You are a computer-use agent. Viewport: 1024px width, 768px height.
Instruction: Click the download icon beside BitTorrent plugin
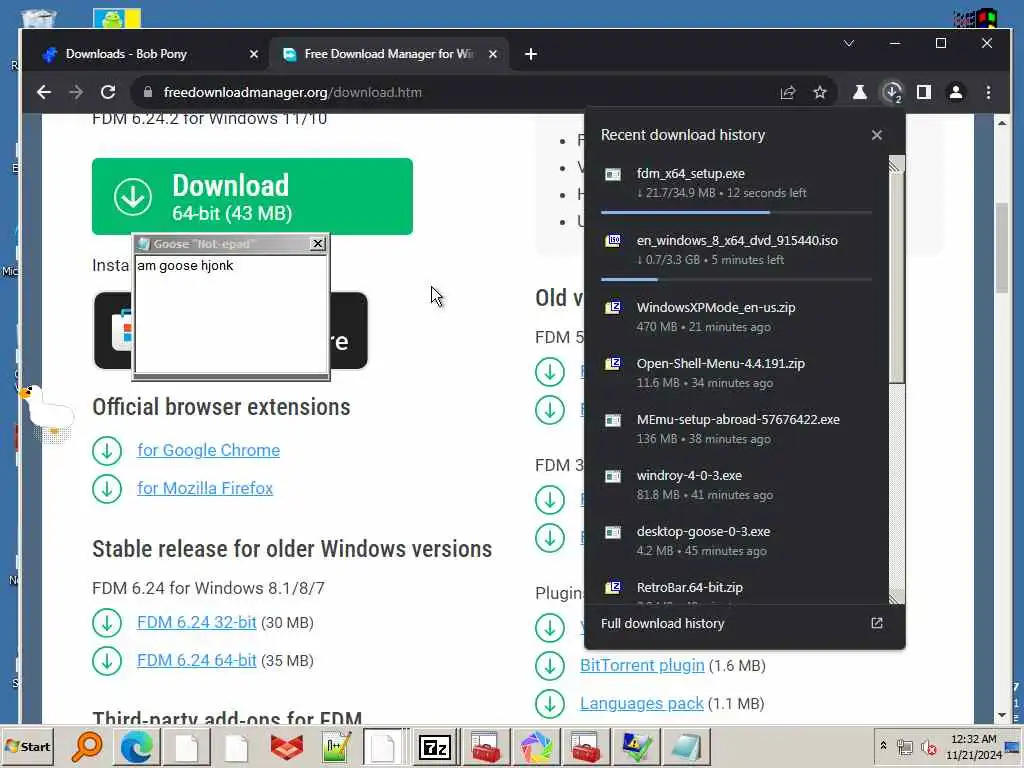(550, 665)
